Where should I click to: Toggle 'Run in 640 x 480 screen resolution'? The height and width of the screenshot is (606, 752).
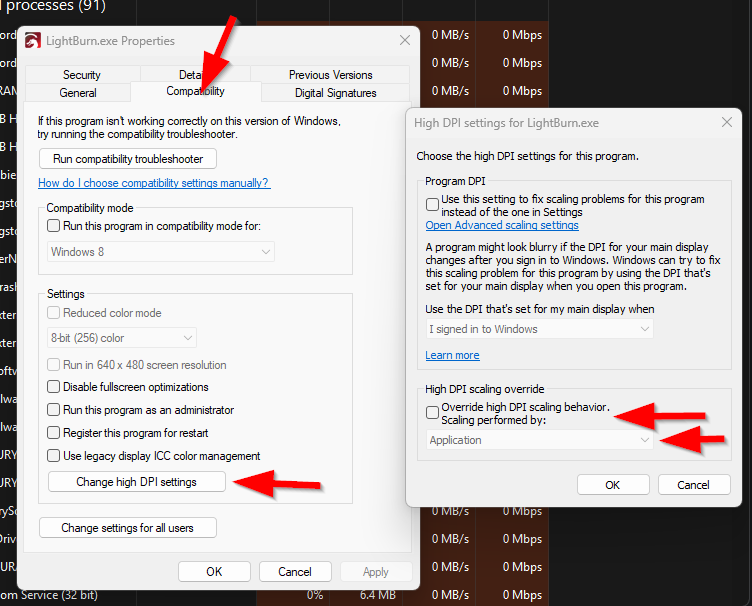tap(53, 365)
